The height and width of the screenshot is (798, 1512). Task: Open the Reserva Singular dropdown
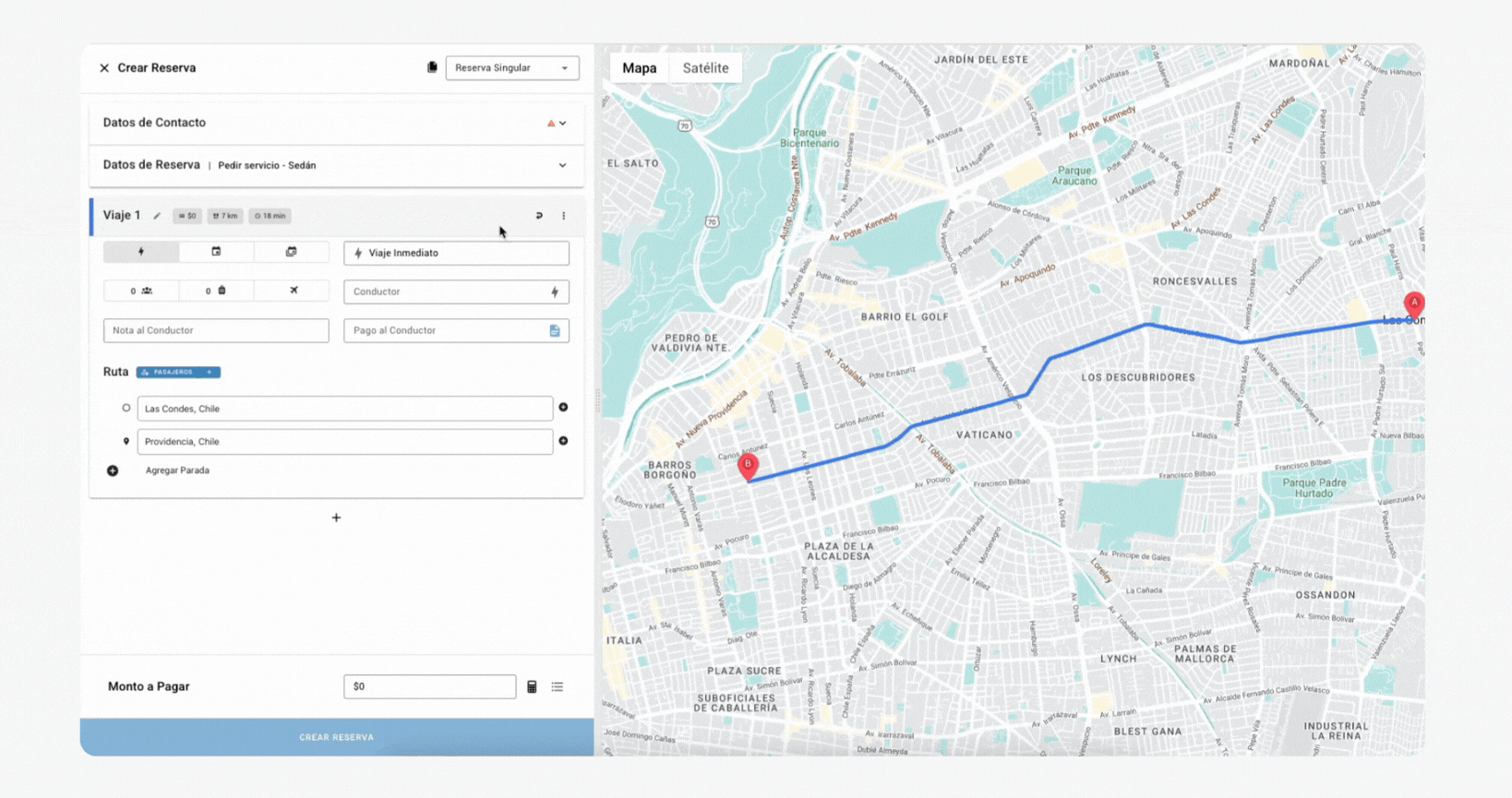tap(512, 68)
